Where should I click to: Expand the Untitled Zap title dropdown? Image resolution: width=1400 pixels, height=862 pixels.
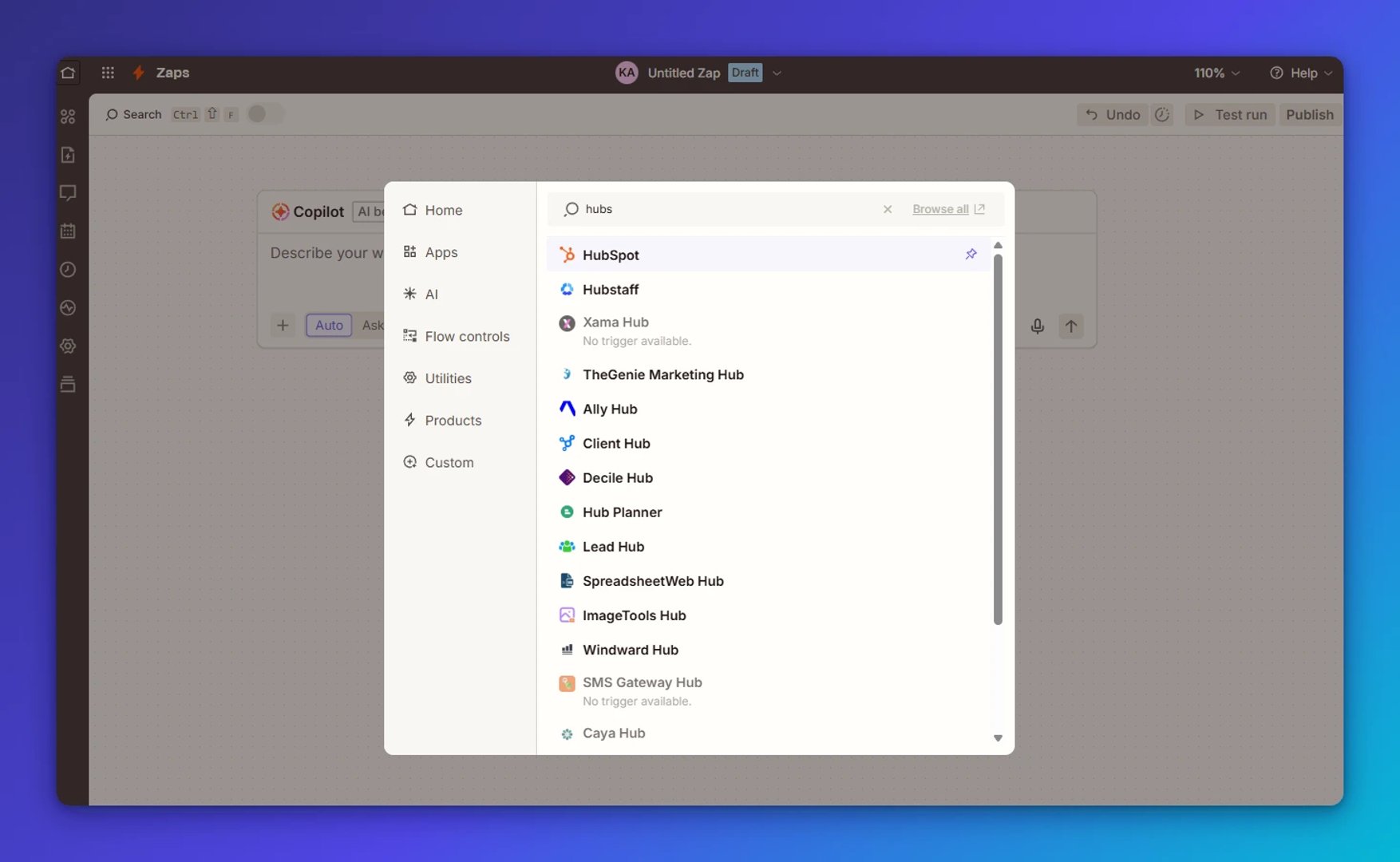coord(777,73)
